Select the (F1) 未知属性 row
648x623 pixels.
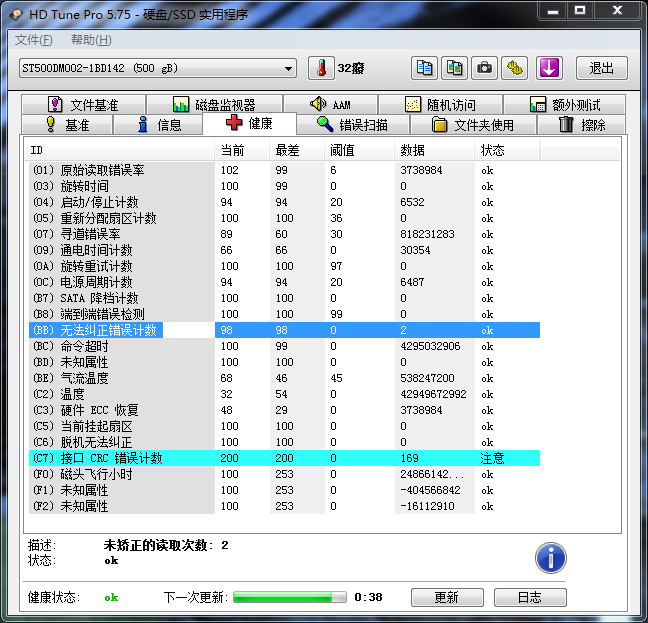click(x=284, y=490)
